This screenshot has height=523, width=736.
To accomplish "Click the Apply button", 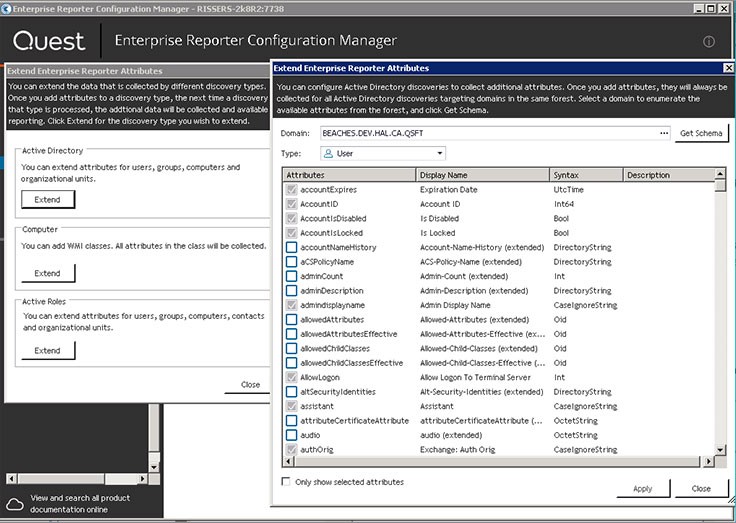I will click(x=643, y=489).
